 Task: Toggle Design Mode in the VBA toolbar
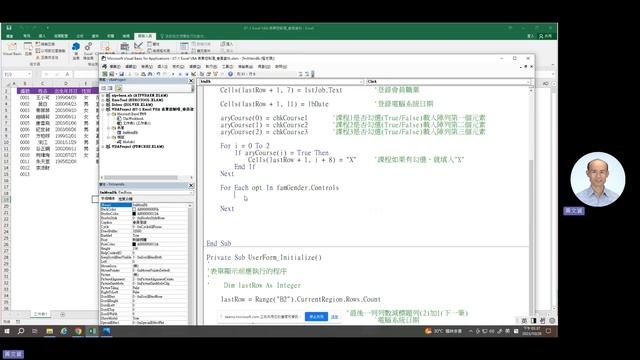[x=194, y=74]
